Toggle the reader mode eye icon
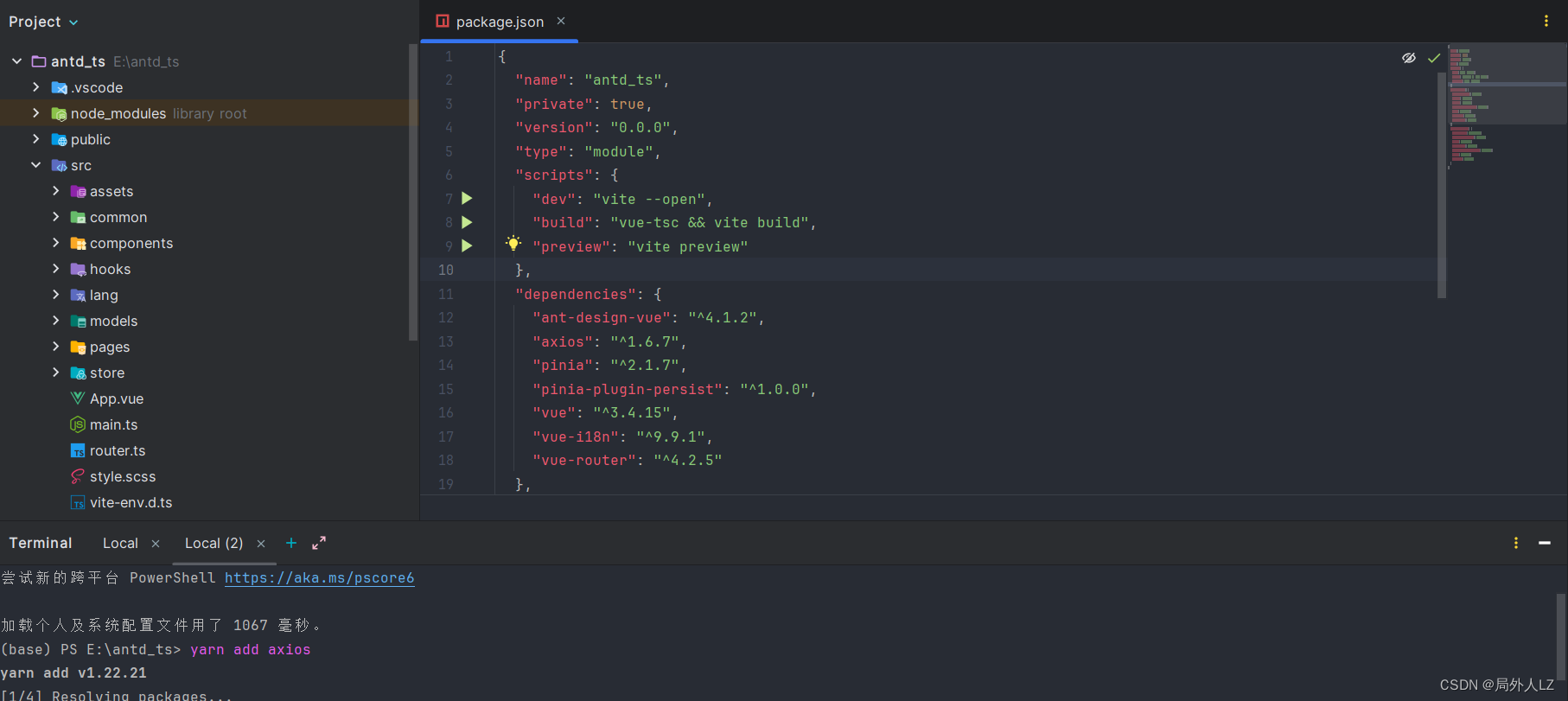 [1409, 58]
